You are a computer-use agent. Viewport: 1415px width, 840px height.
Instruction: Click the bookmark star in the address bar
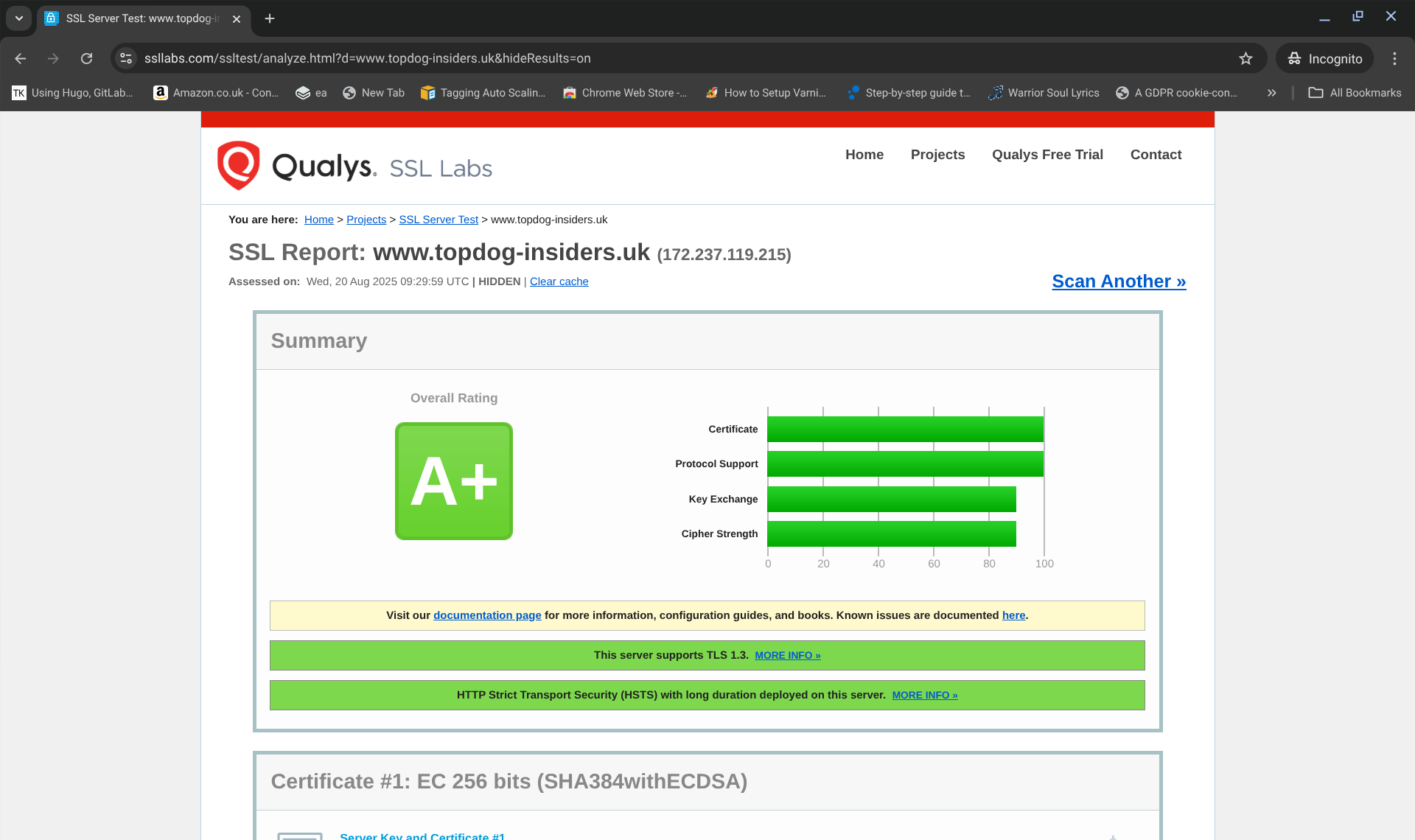coord(1246,58)
